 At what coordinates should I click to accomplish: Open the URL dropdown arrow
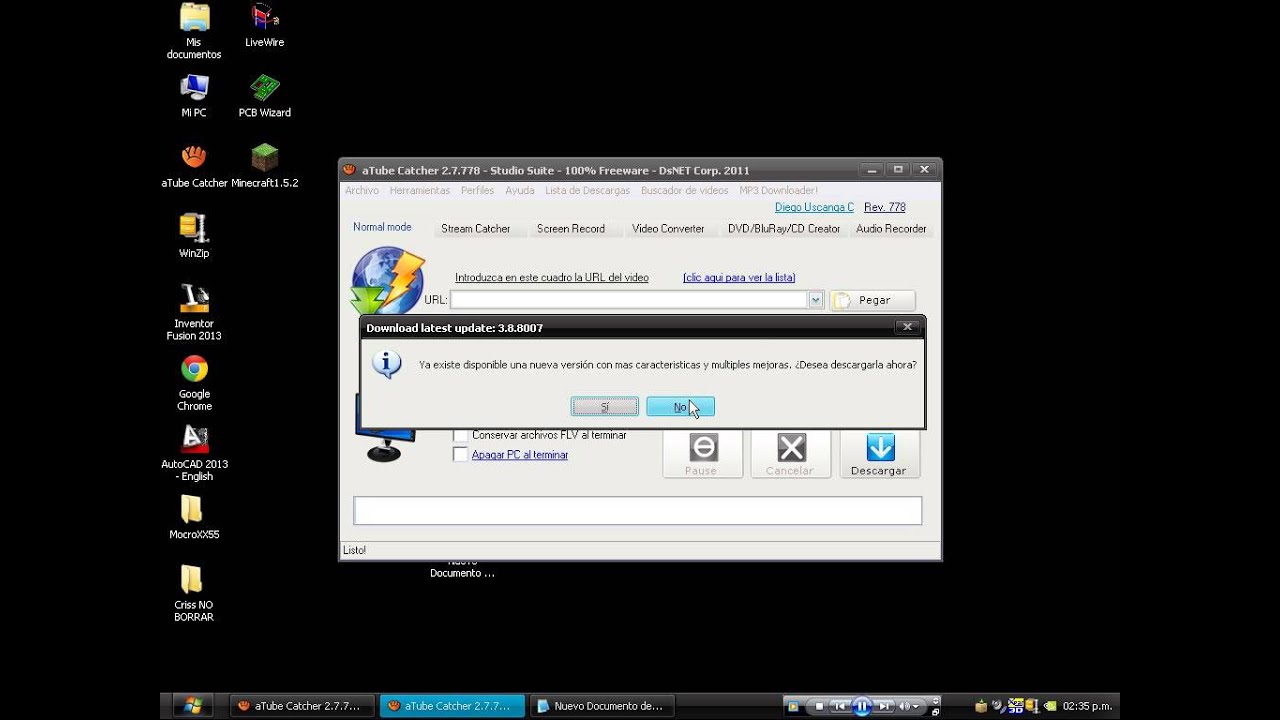tap(816, 300)
